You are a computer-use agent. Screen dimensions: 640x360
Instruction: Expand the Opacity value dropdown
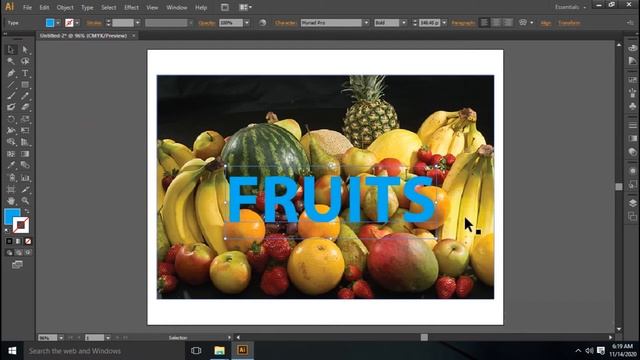click(x=247, y=23)
